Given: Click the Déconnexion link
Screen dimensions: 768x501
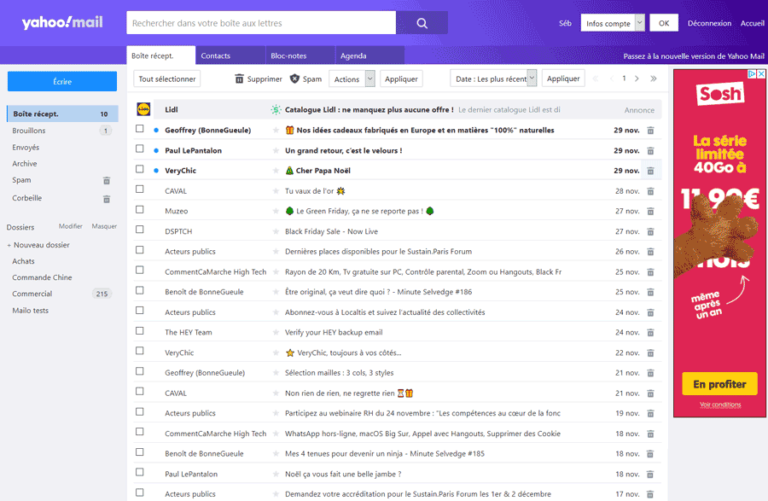Looking at the screenshot, I should [709, 23].
